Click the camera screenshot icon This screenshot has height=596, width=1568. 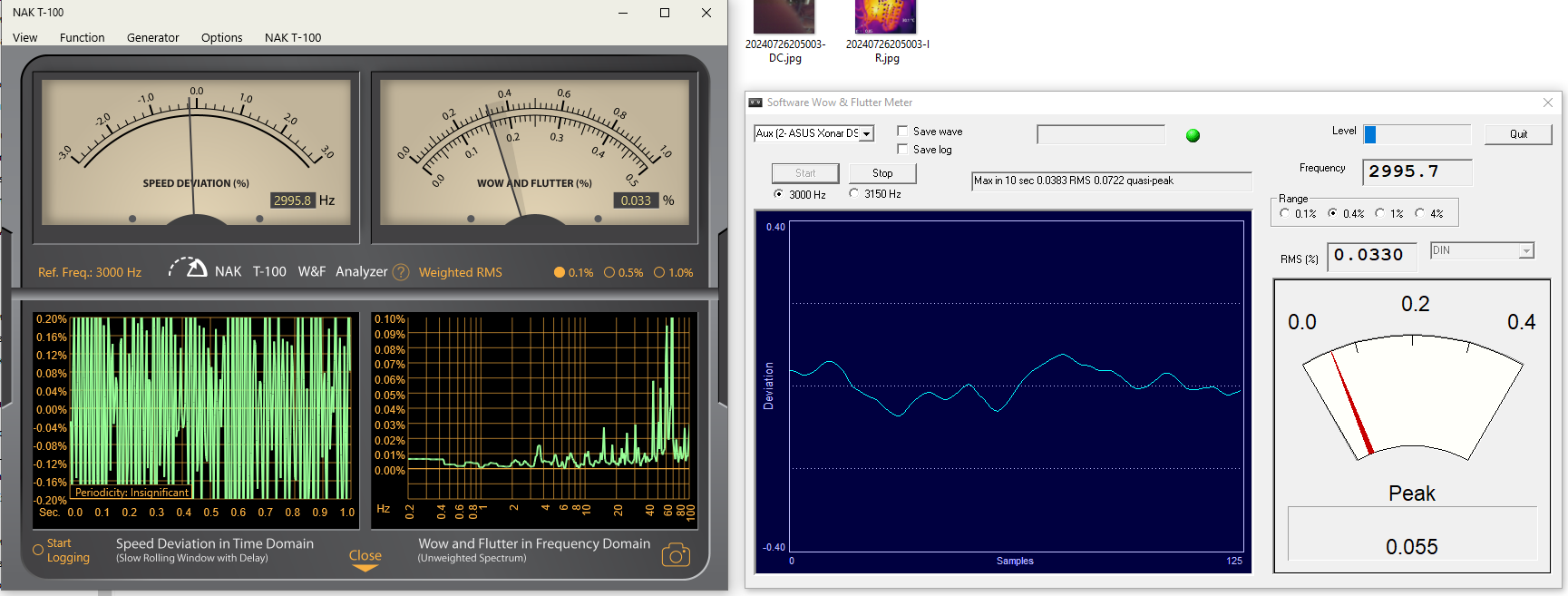[x=676, y=555]
